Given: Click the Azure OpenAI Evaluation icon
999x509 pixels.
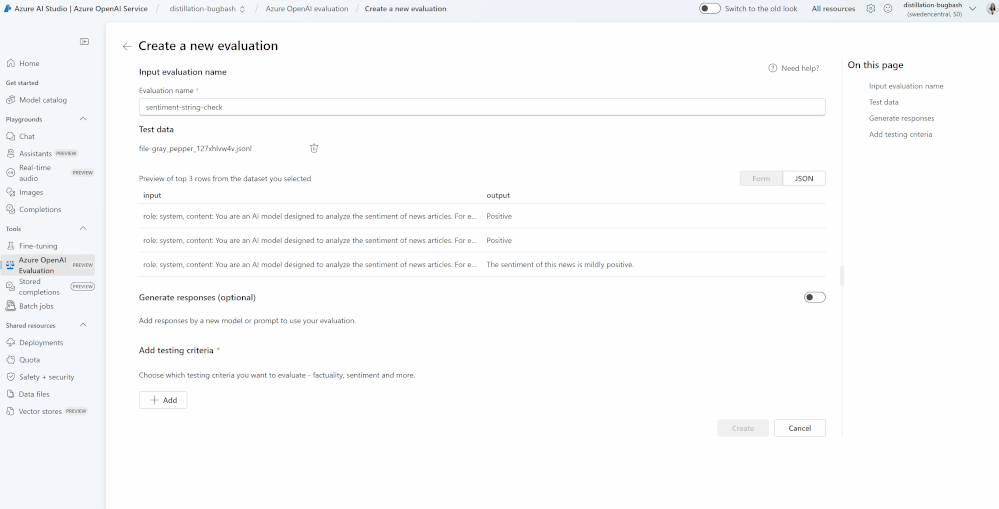Looking at the screenshot, I should point(10,265).
